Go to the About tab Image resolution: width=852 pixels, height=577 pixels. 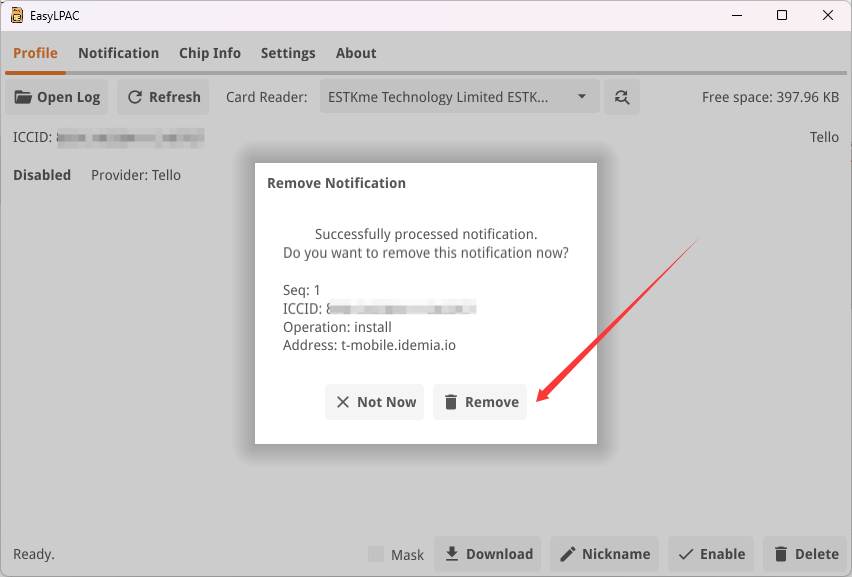coord(356,53)
